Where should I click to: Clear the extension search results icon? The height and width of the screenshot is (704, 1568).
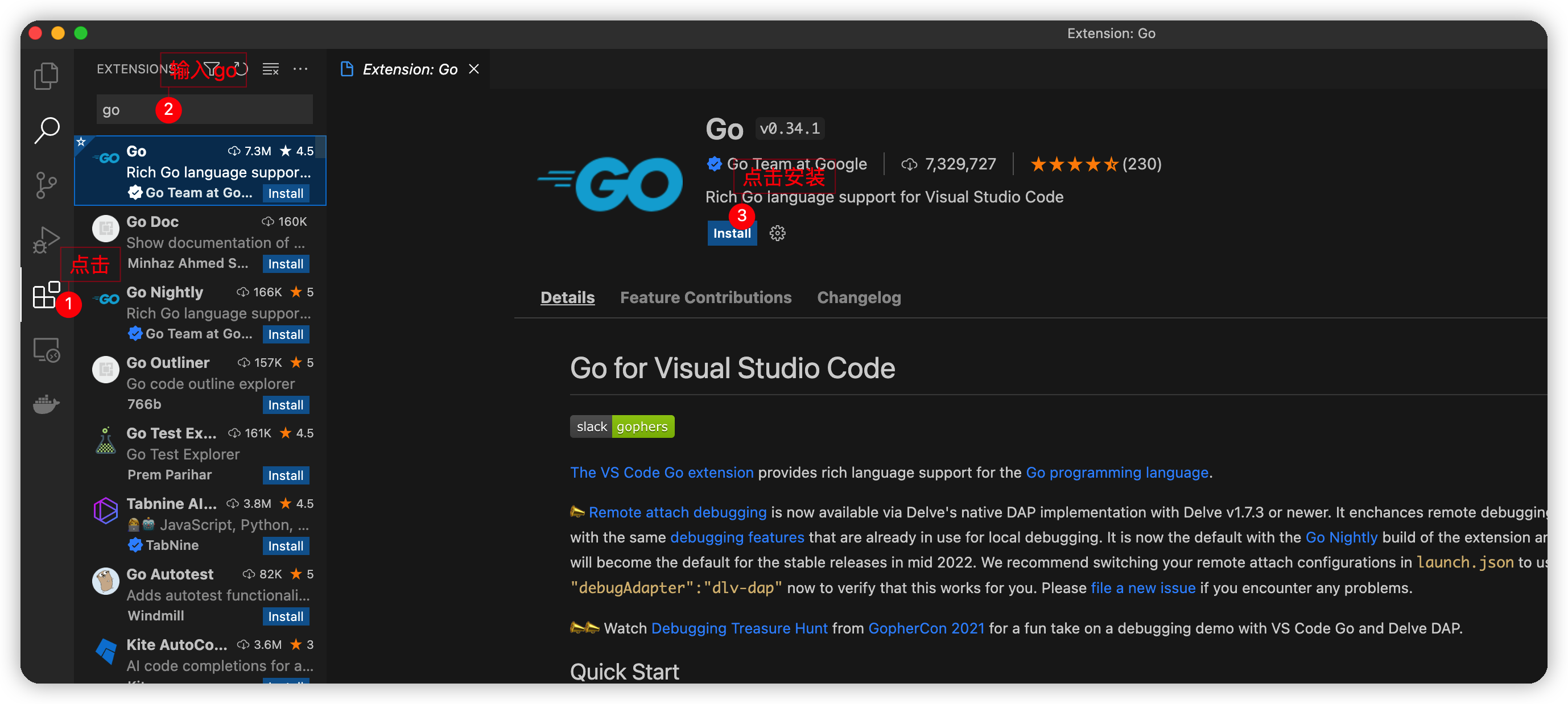point(270,69)
